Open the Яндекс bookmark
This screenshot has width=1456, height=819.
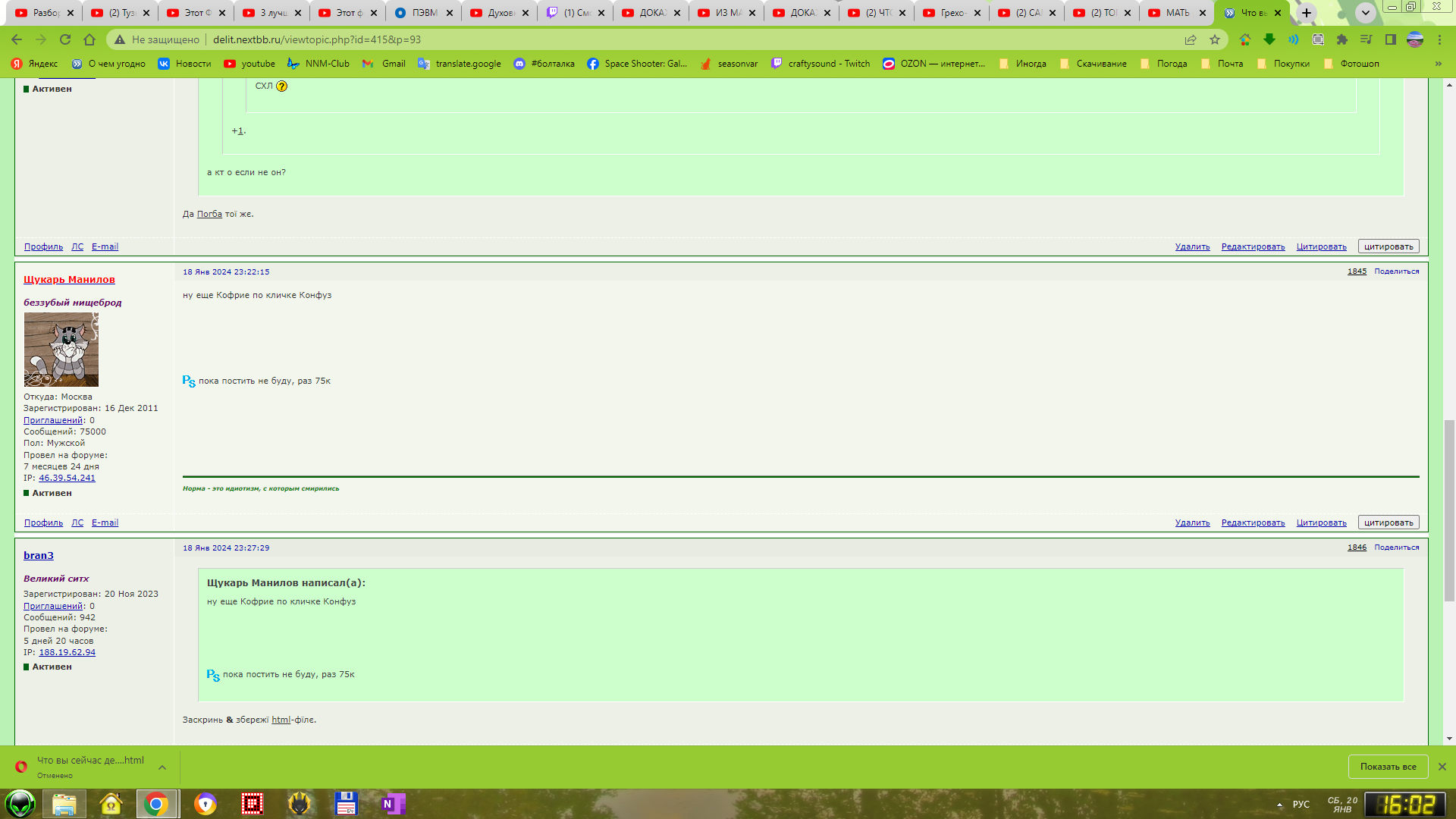[35, 64]
